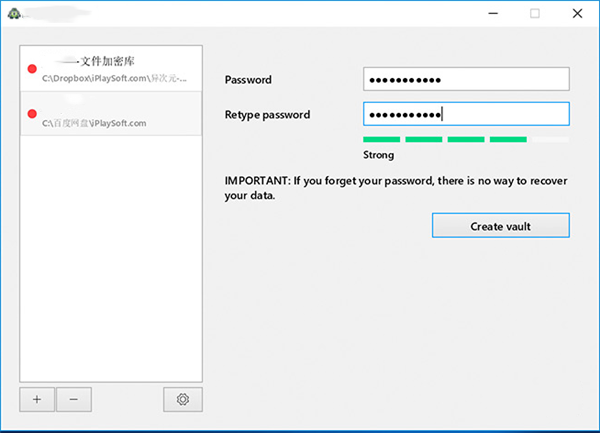Click the Strong strength label
This screenshot has width=600, height=433.
(378, 155)
